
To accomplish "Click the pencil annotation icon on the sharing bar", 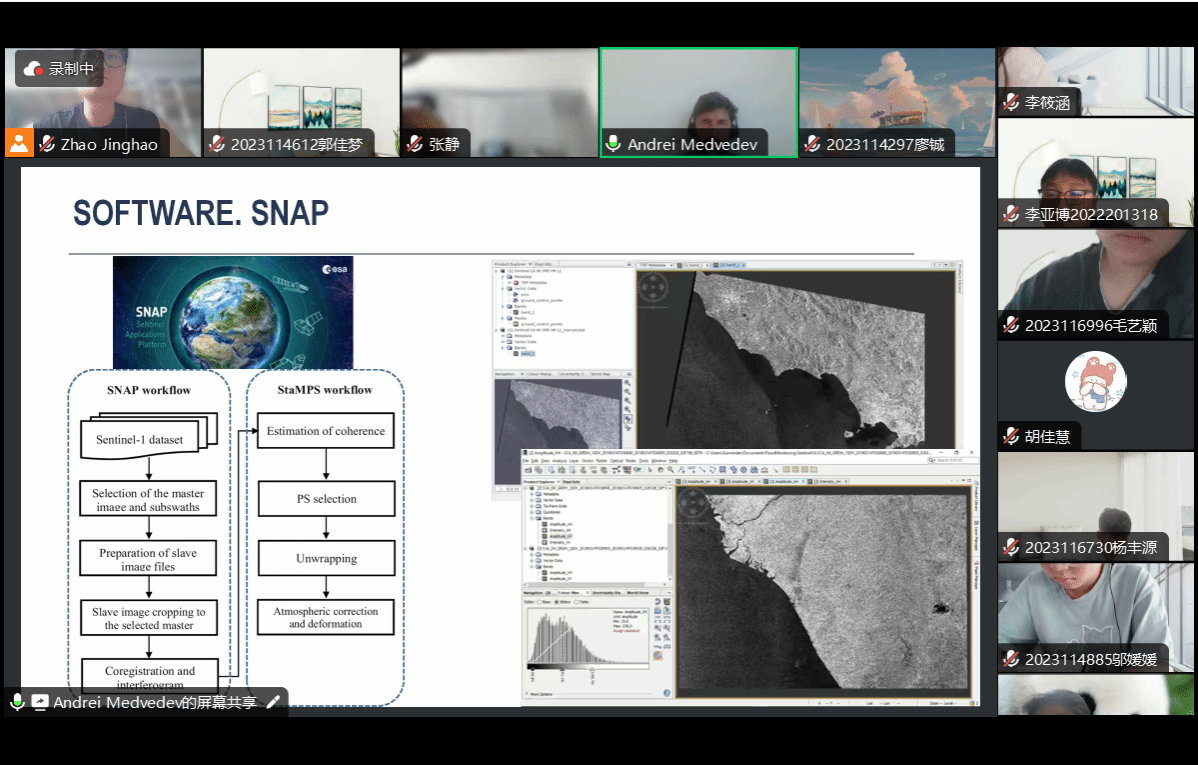I will (x=273, y=702).
